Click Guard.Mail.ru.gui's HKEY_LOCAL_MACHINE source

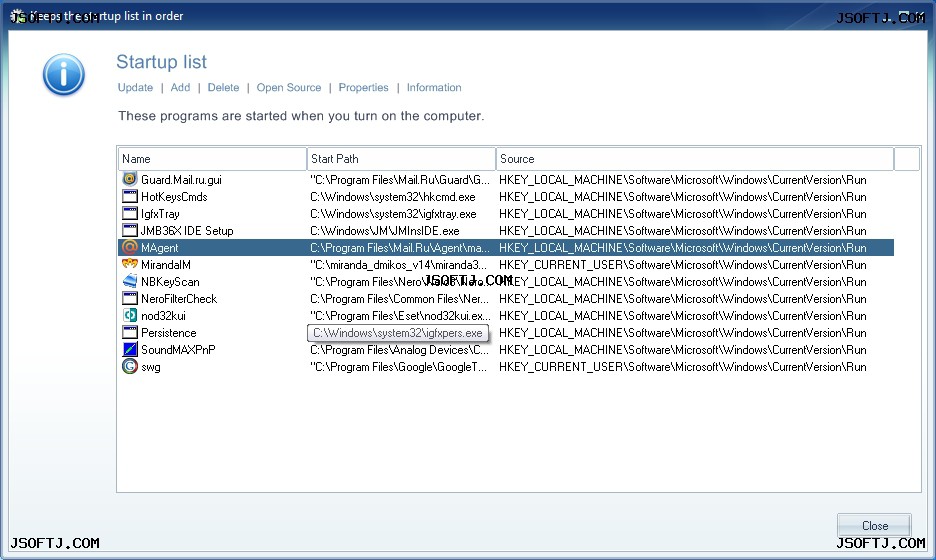[682, 180]
